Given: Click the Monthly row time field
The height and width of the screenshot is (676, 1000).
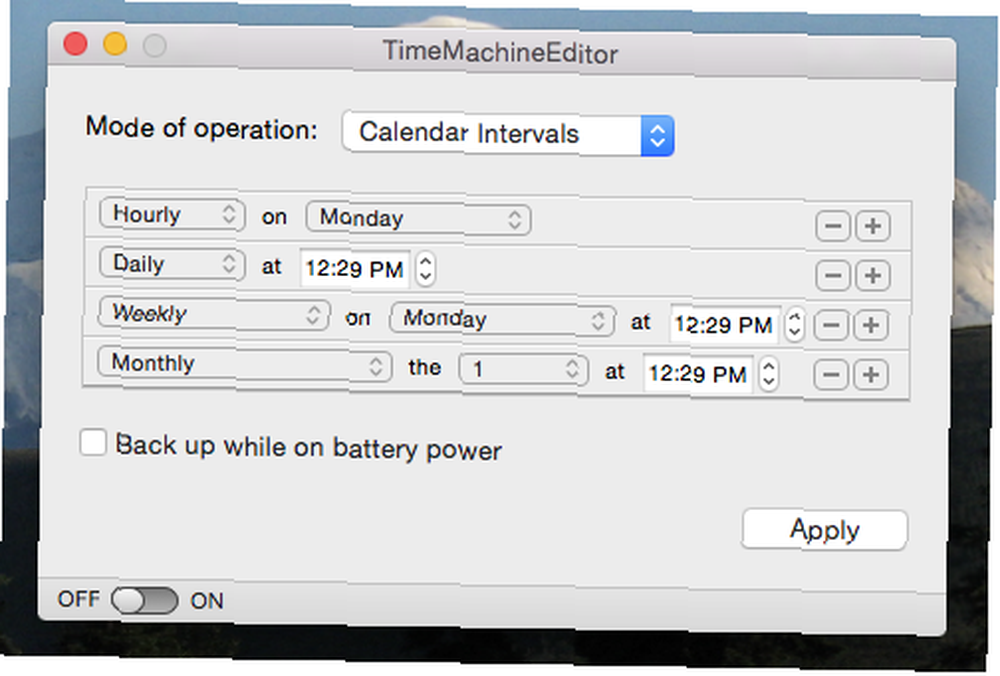Looking at the screenshot, I should [x=698, y=374].
